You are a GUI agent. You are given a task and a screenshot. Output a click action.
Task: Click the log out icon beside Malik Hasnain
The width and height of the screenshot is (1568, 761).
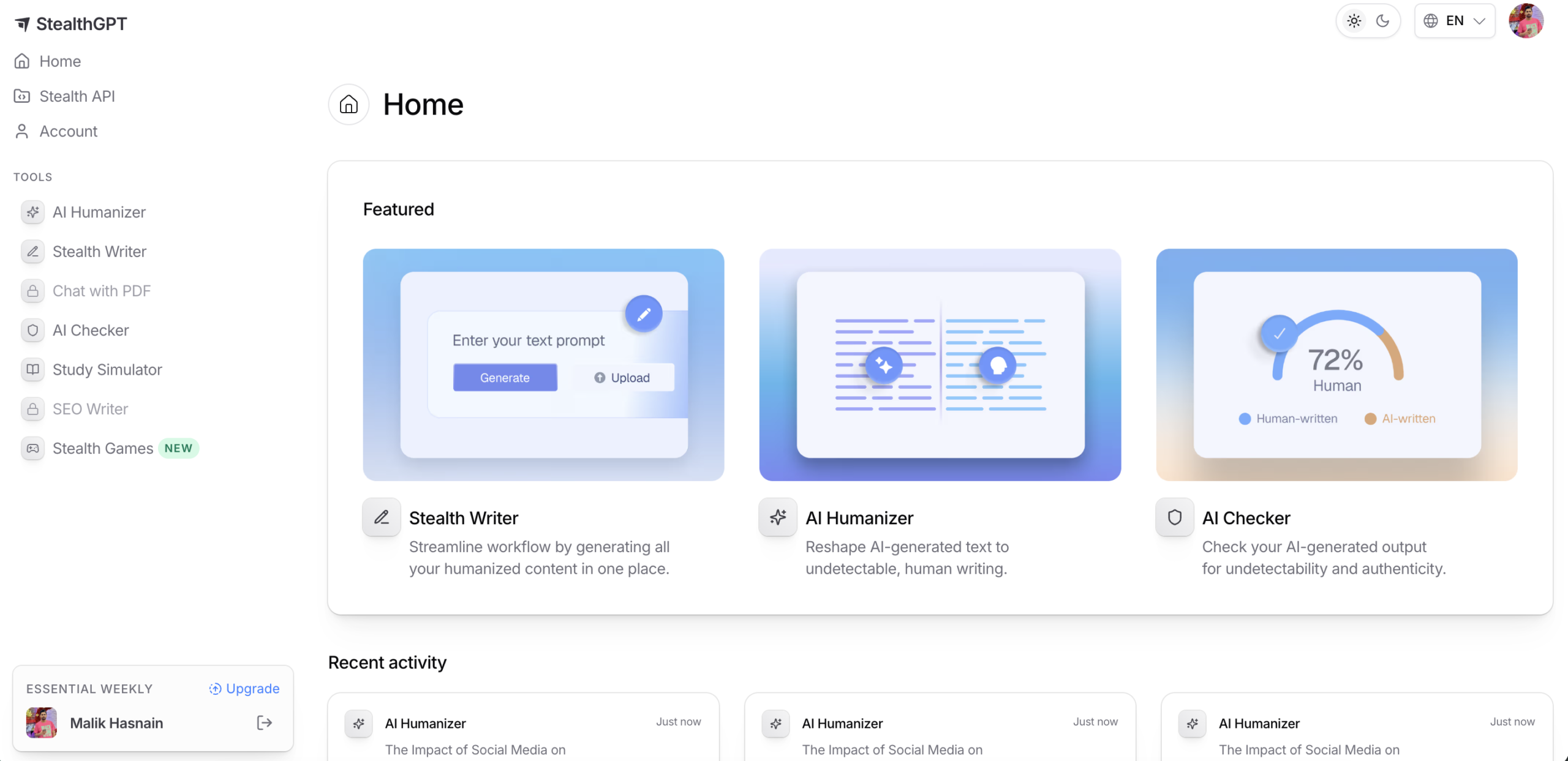pos(264,723)
